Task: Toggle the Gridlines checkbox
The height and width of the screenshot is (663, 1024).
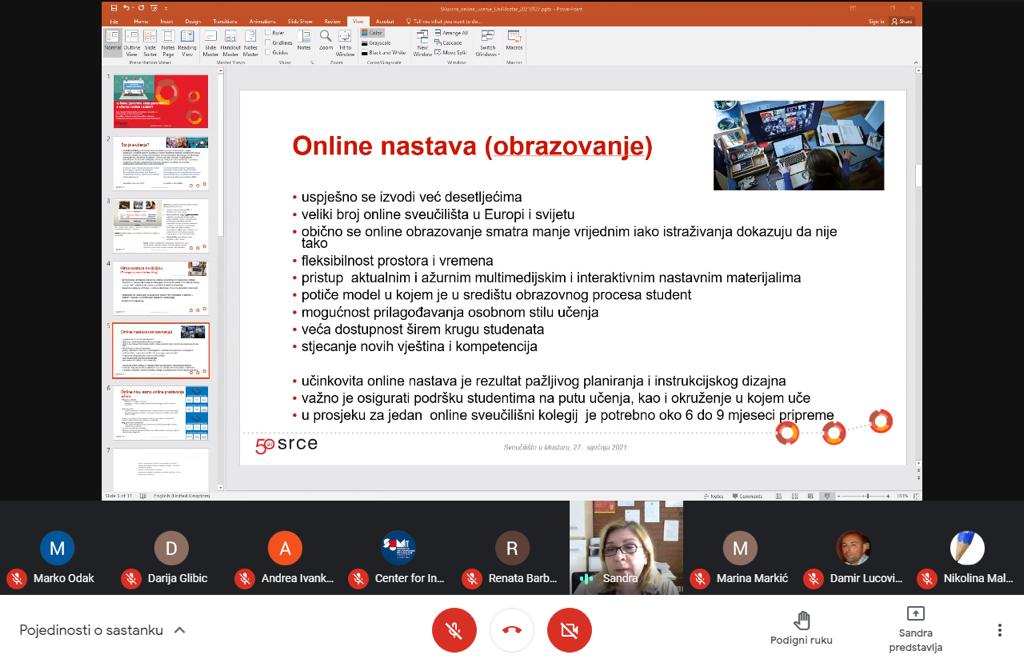Action: pos(269,43)
